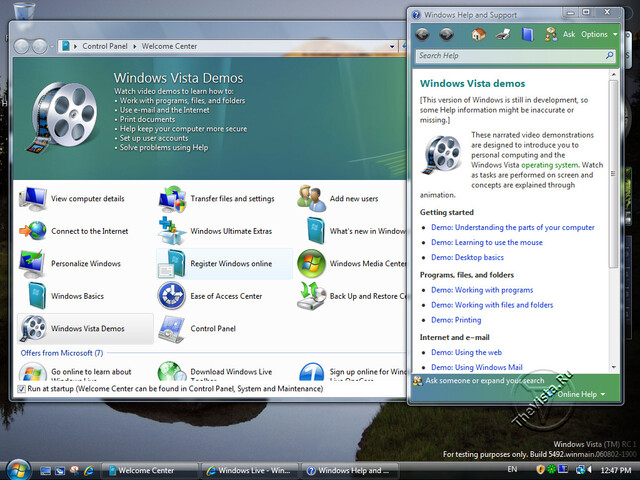Viewport: 640px width, 480px height.
Task: Open the Control Panel icon in Welcome Center
Action: [x=171, y=329]
